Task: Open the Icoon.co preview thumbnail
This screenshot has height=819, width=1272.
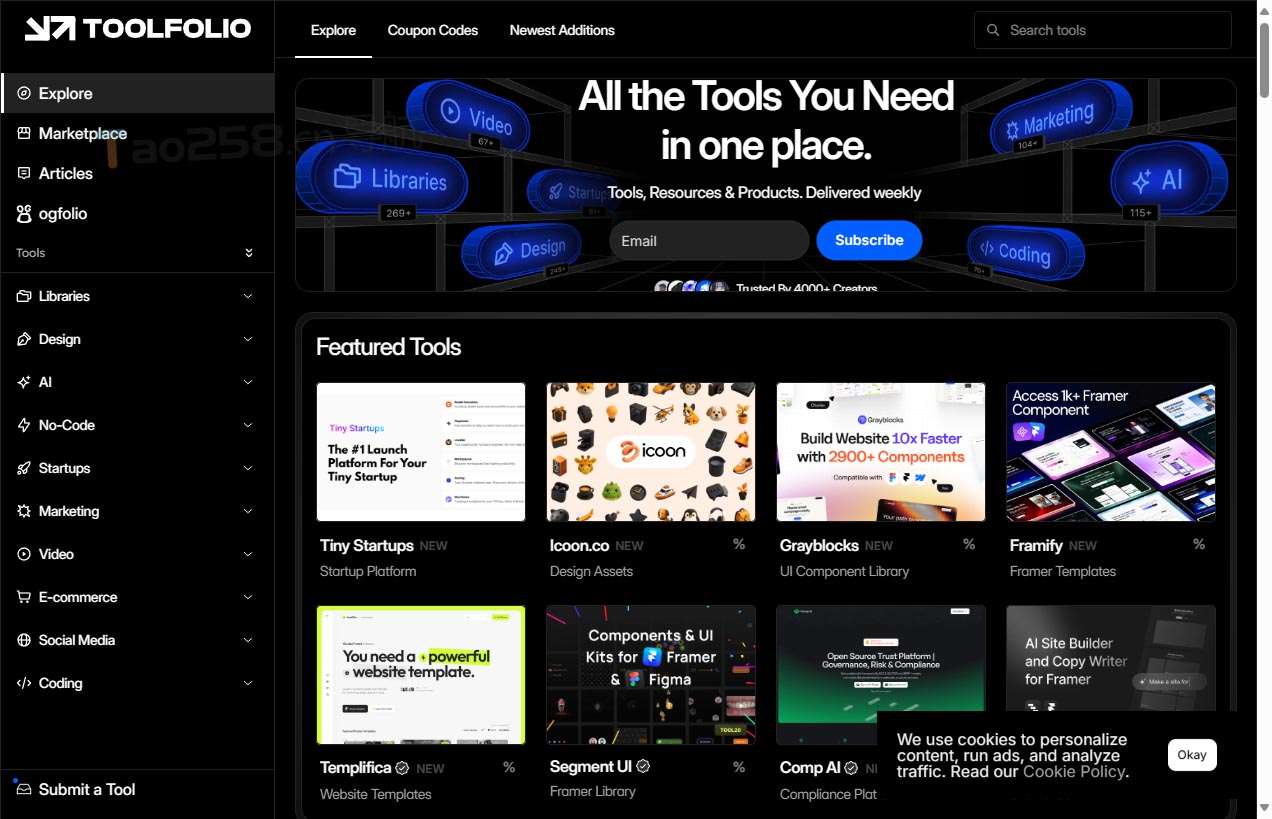Action: coord(651,452)
